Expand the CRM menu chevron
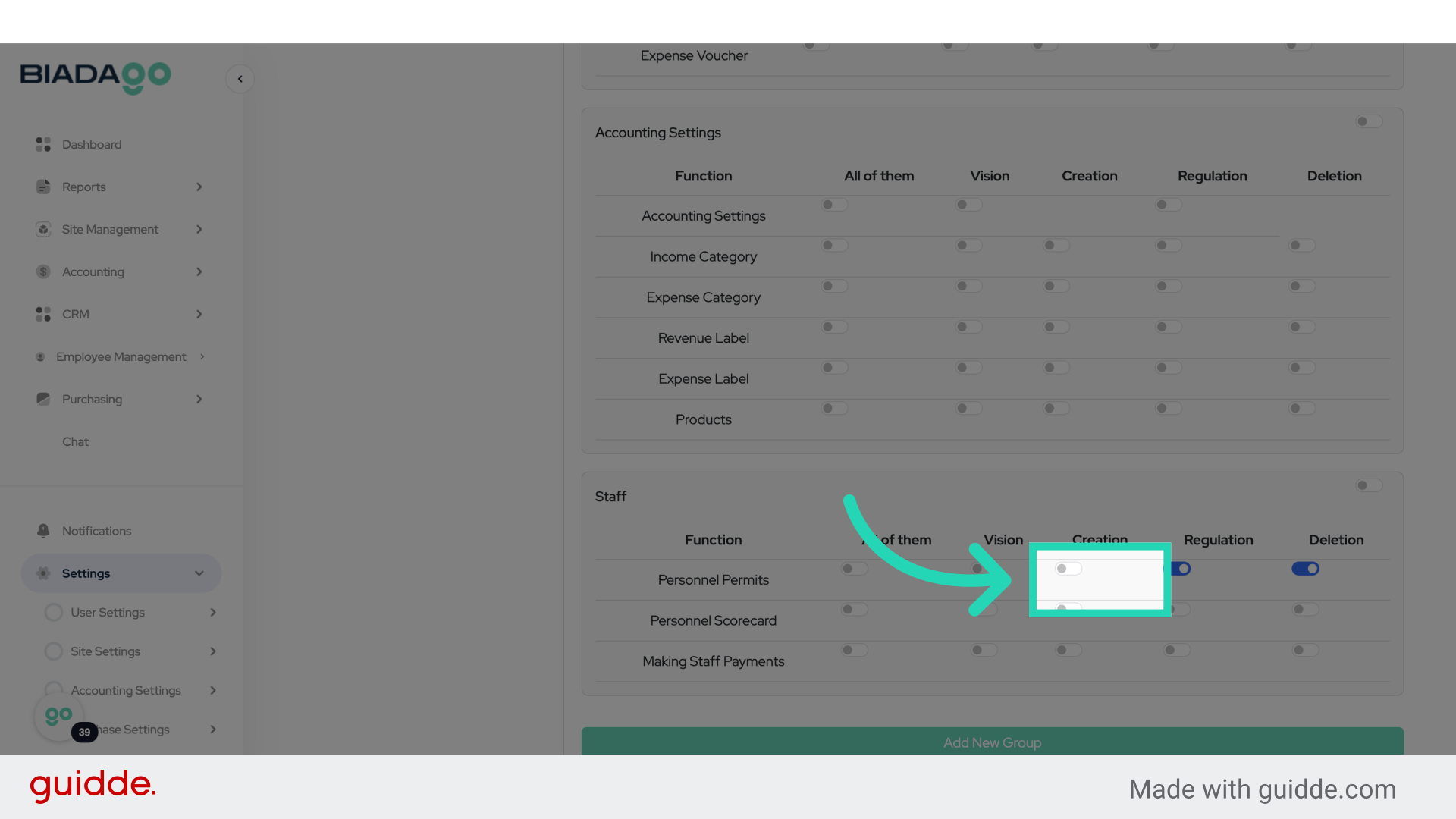Viewport: 1456px width, 819px height. point(199,314)
